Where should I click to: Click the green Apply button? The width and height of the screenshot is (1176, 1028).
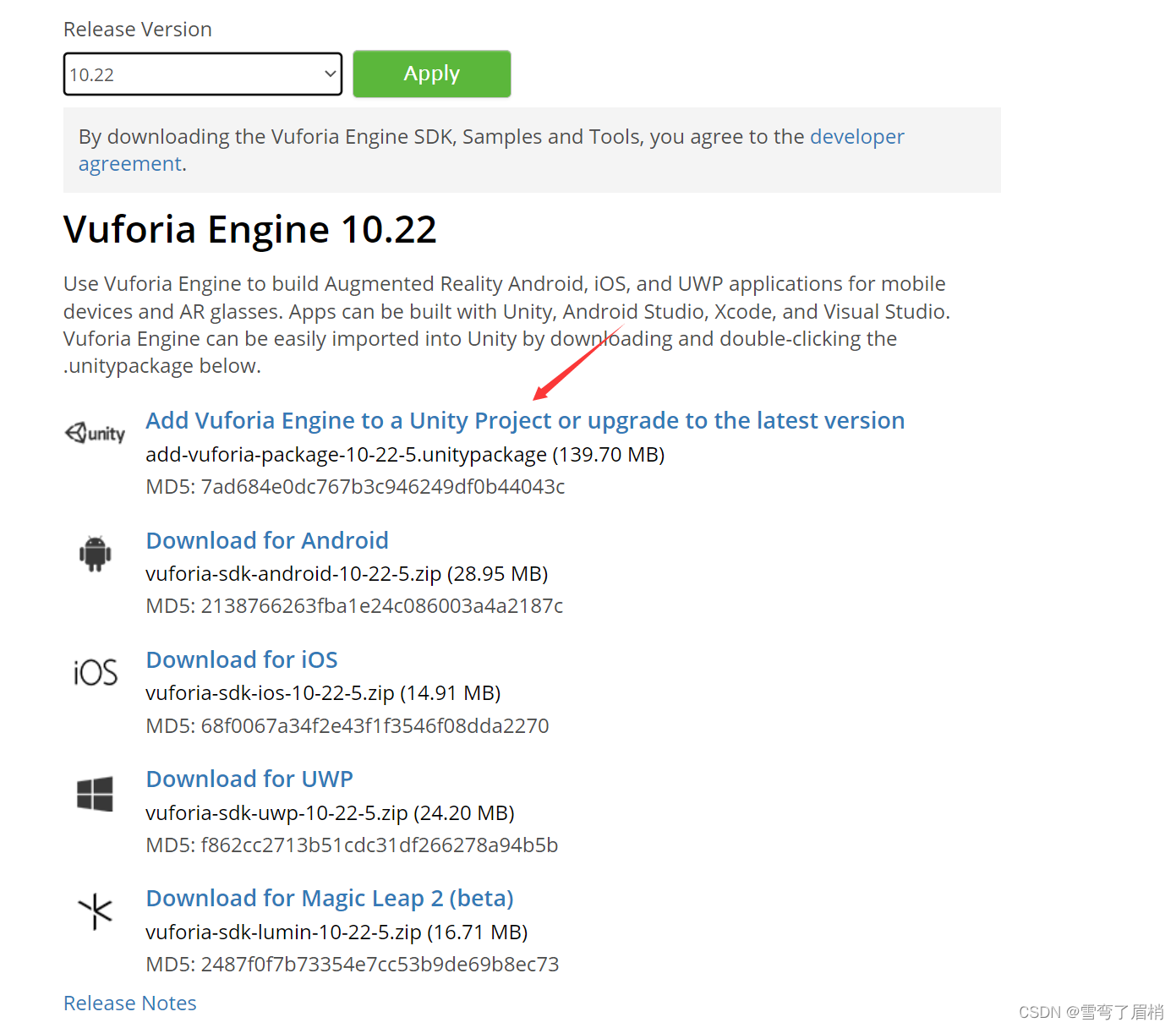[431, 74]
